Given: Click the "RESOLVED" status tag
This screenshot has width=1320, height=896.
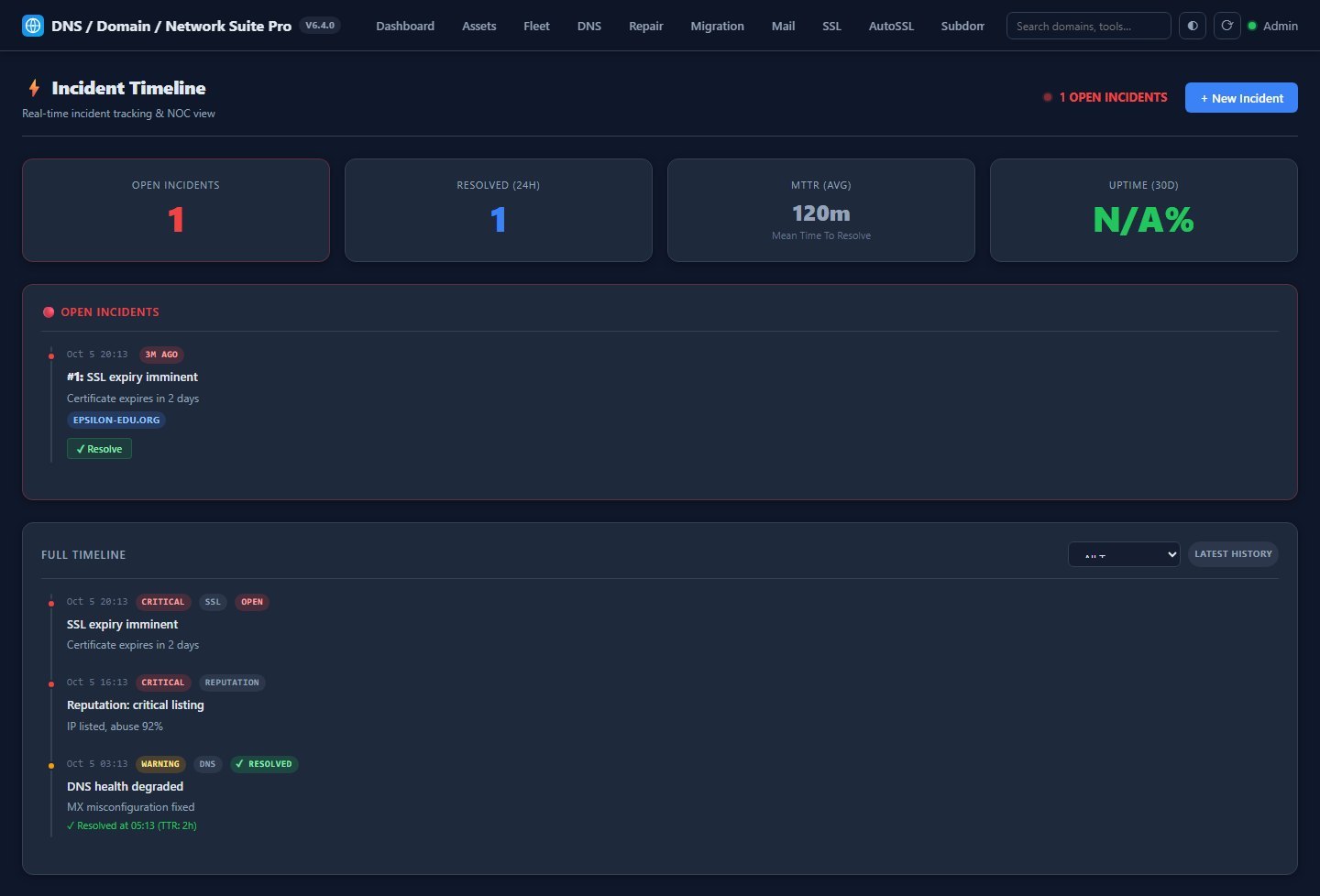Looking at the screenshot, I should [264, 764].
